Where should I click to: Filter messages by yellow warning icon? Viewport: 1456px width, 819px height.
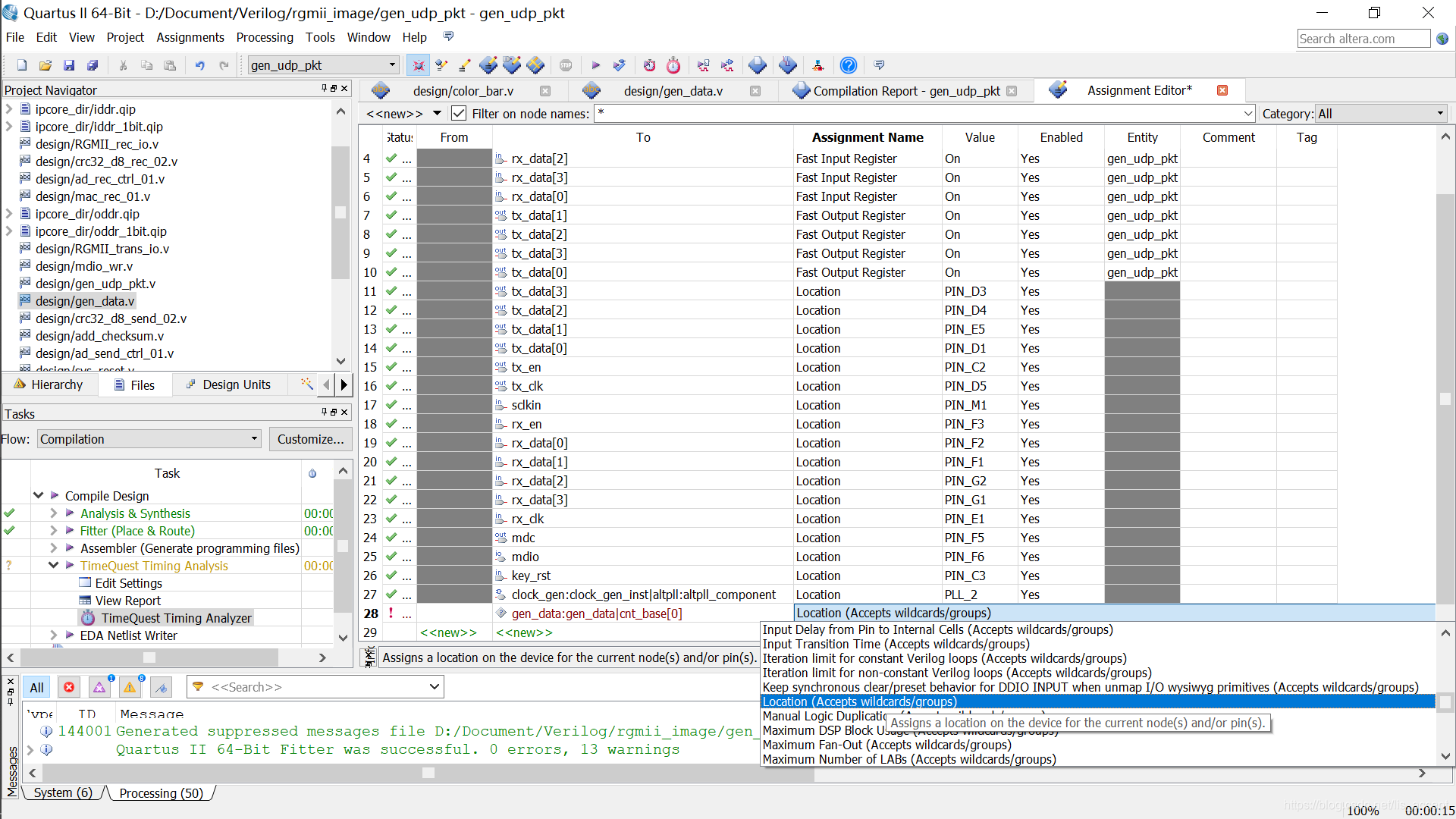[x=130, y=687]
